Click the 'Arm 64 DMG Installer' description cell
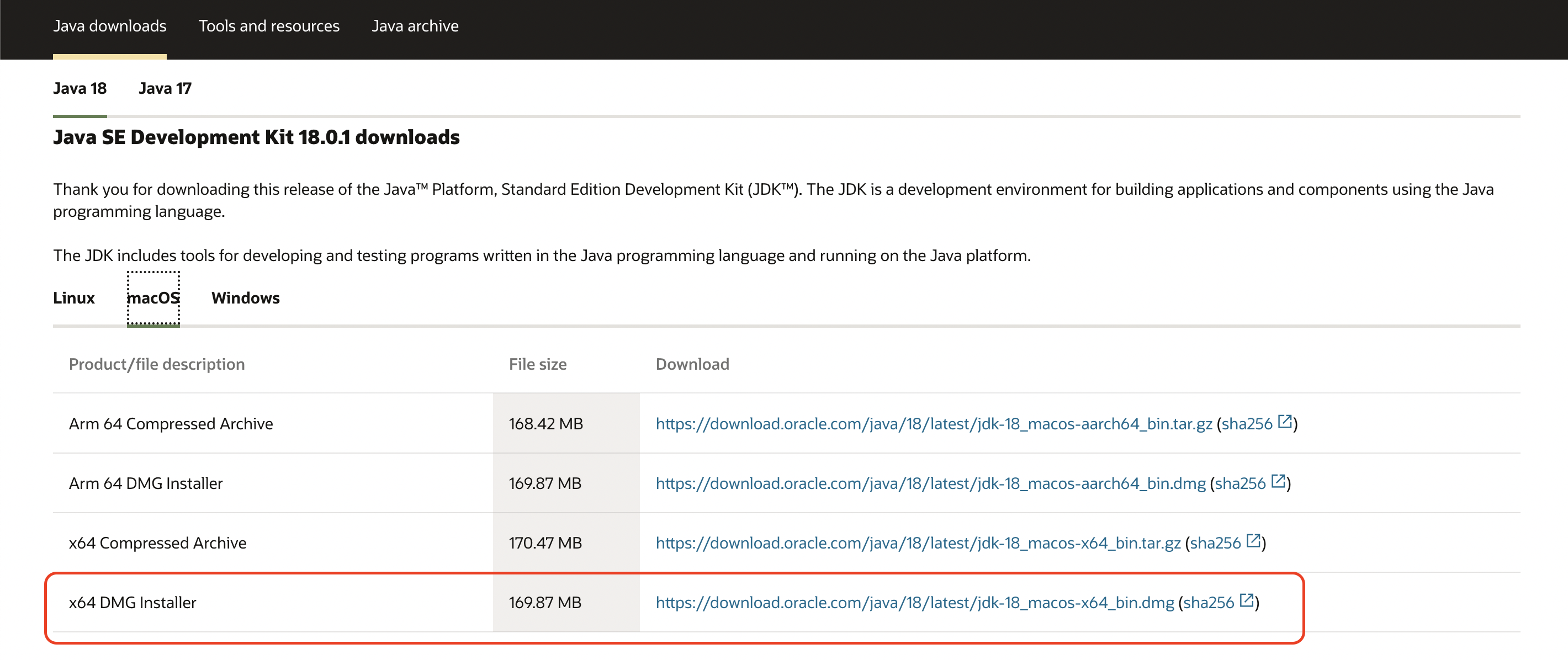 coord(273,483)
